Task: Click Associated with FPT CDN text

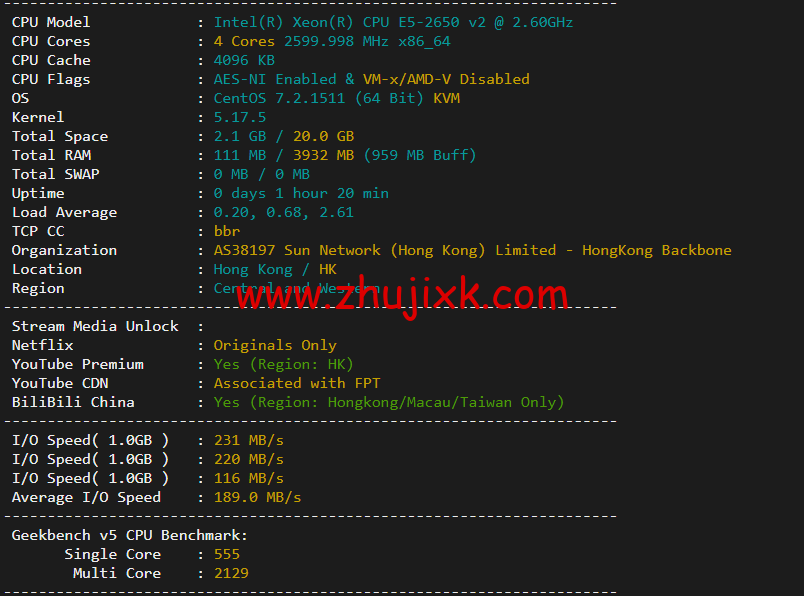Action: [297, 383]
